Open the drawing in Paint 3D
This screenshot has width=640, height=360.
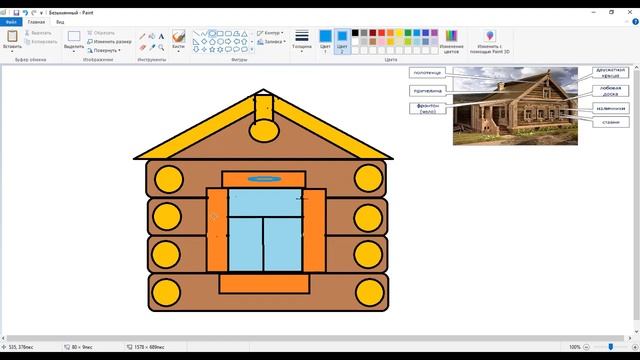(x=490, y=41)
